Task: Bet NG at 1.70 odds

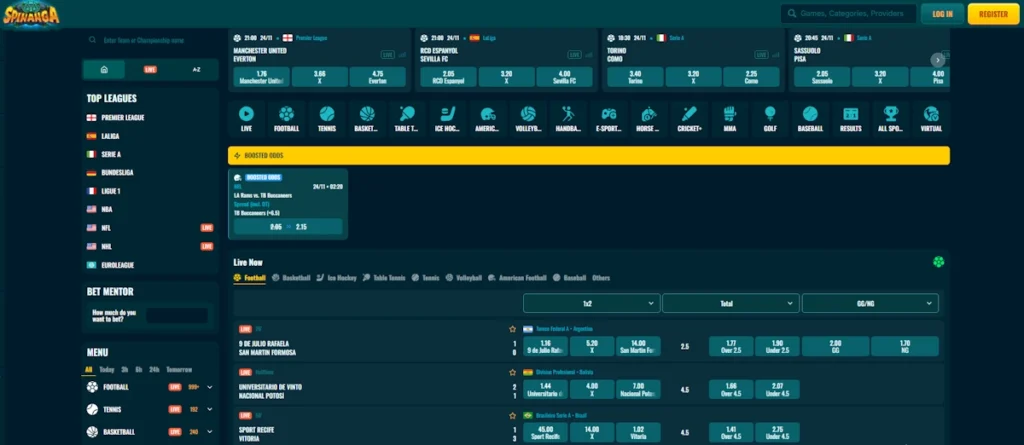Action: 904,346
